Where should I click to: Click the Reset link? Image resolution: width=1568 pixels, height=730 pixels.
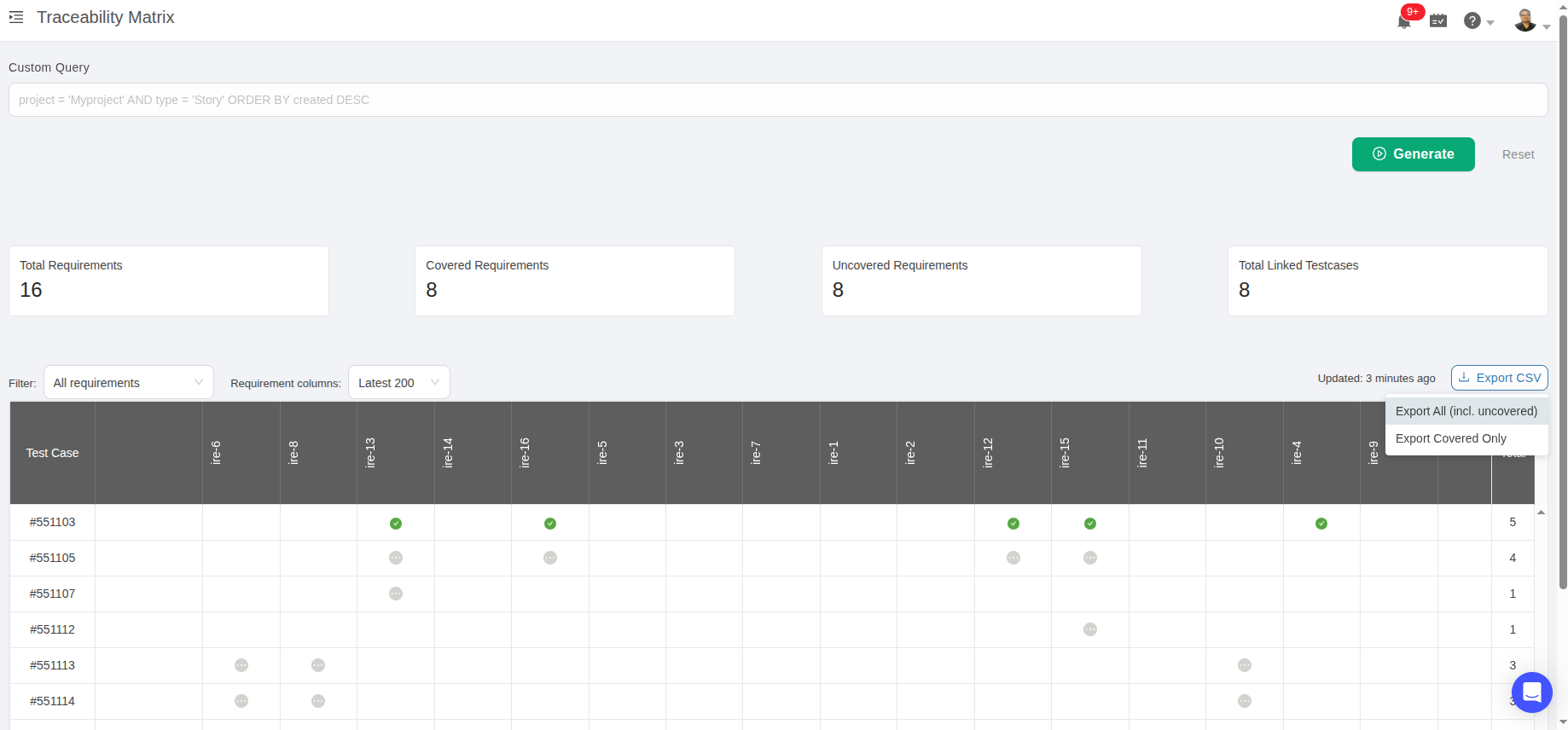1518,154
